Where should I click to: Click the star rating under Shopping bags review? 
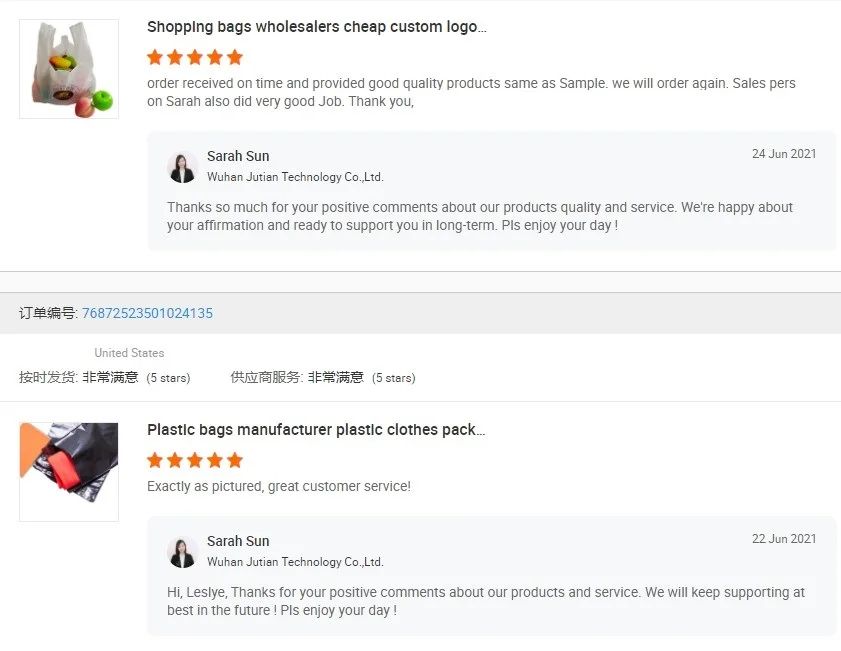click(x=195, y=57)
